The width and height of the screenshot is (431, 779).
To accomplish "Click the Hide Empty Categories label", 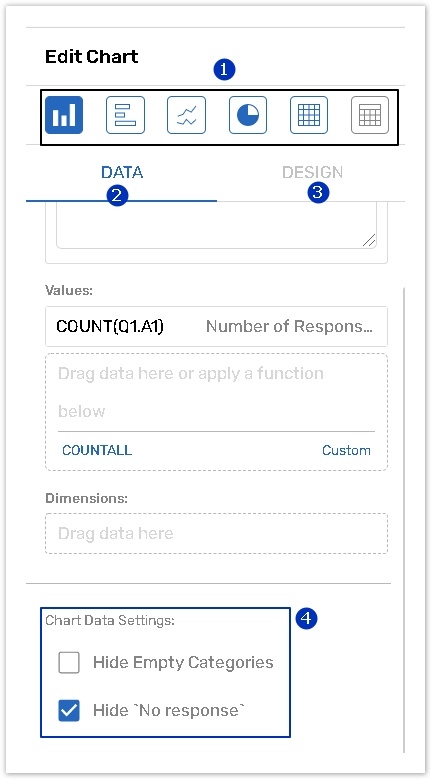I will 183,663.
